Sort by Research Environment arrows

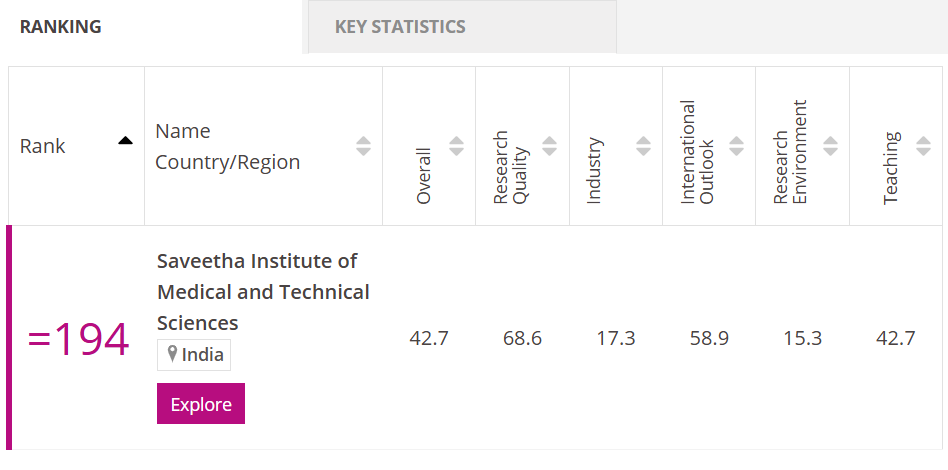click(x=830, y=146)
